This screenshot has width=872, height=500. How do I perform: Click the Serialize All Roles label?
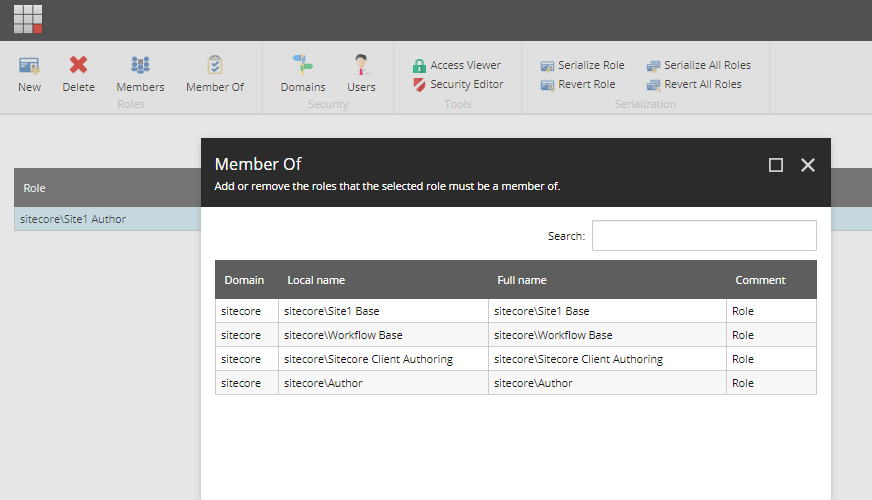click(707, 65)
